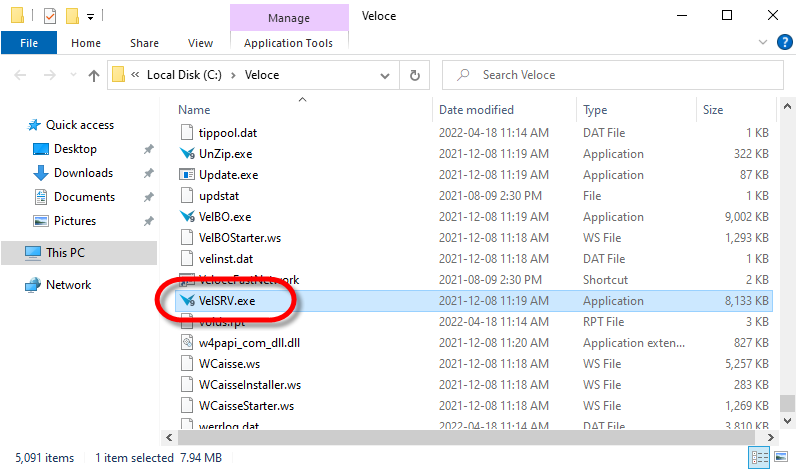Switch to the View ribbon tab
Image resolution: width=797 pixels, height=470 pixels.
point(200,43)
